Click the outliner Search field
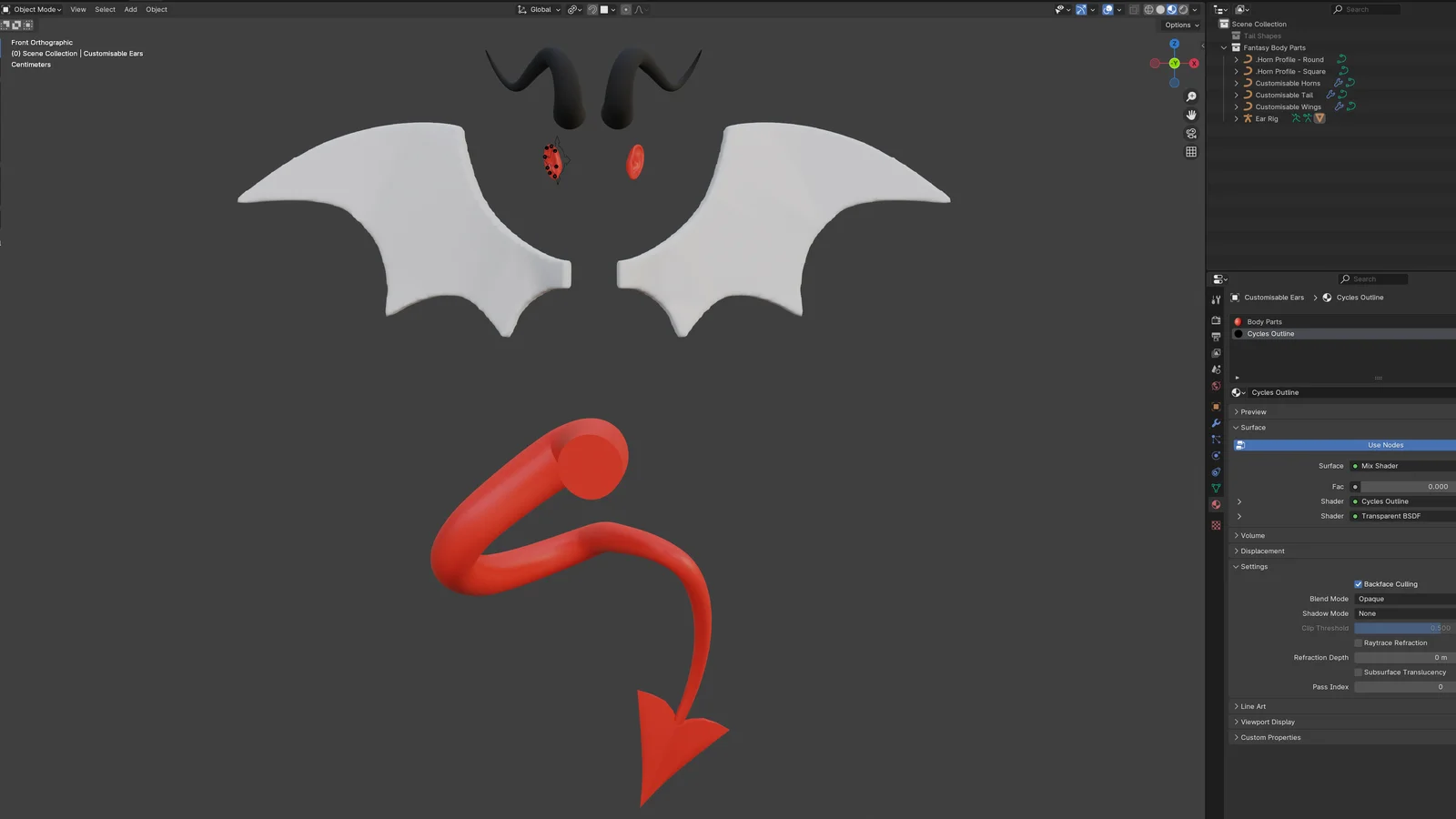This screenshot has width=1456, height=819. coord(1365,9)
